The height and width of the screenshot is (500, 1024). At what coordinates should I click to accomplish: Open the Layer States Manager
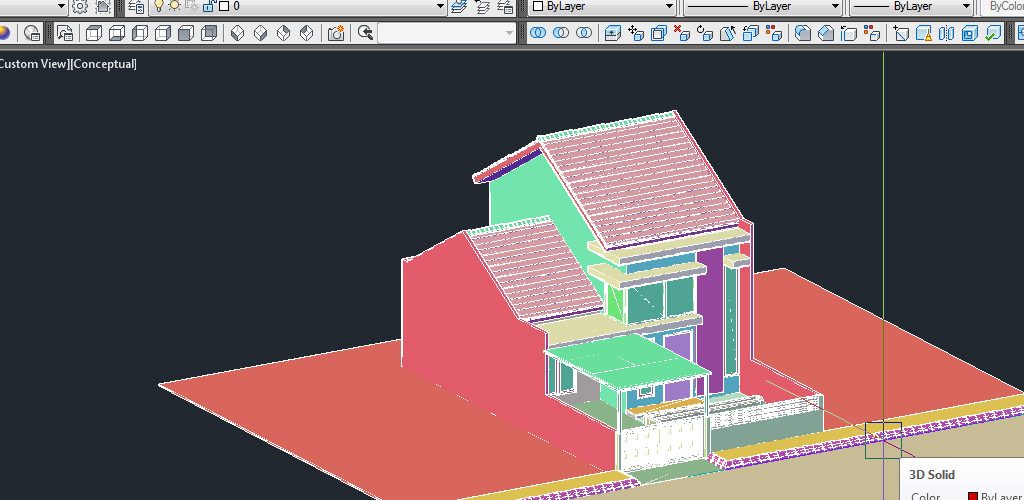(505, 7)
